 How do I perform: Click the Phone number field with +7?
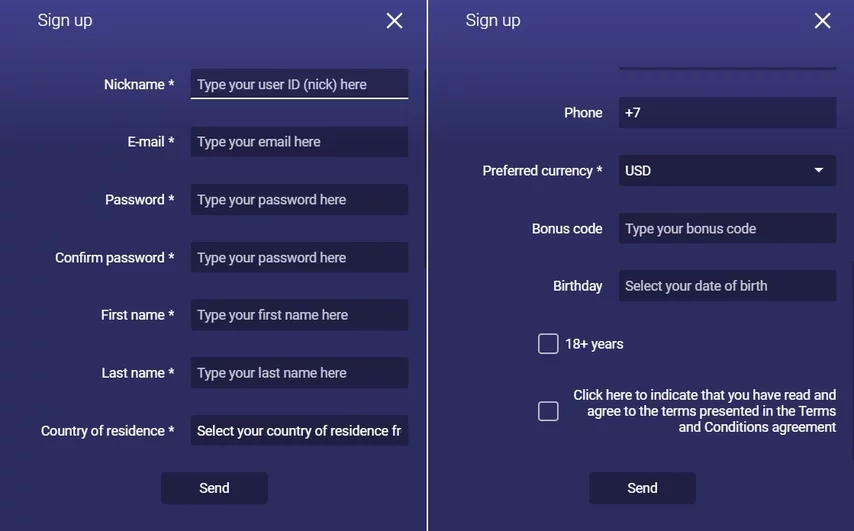pyautogui.click(x=727, y=113)
